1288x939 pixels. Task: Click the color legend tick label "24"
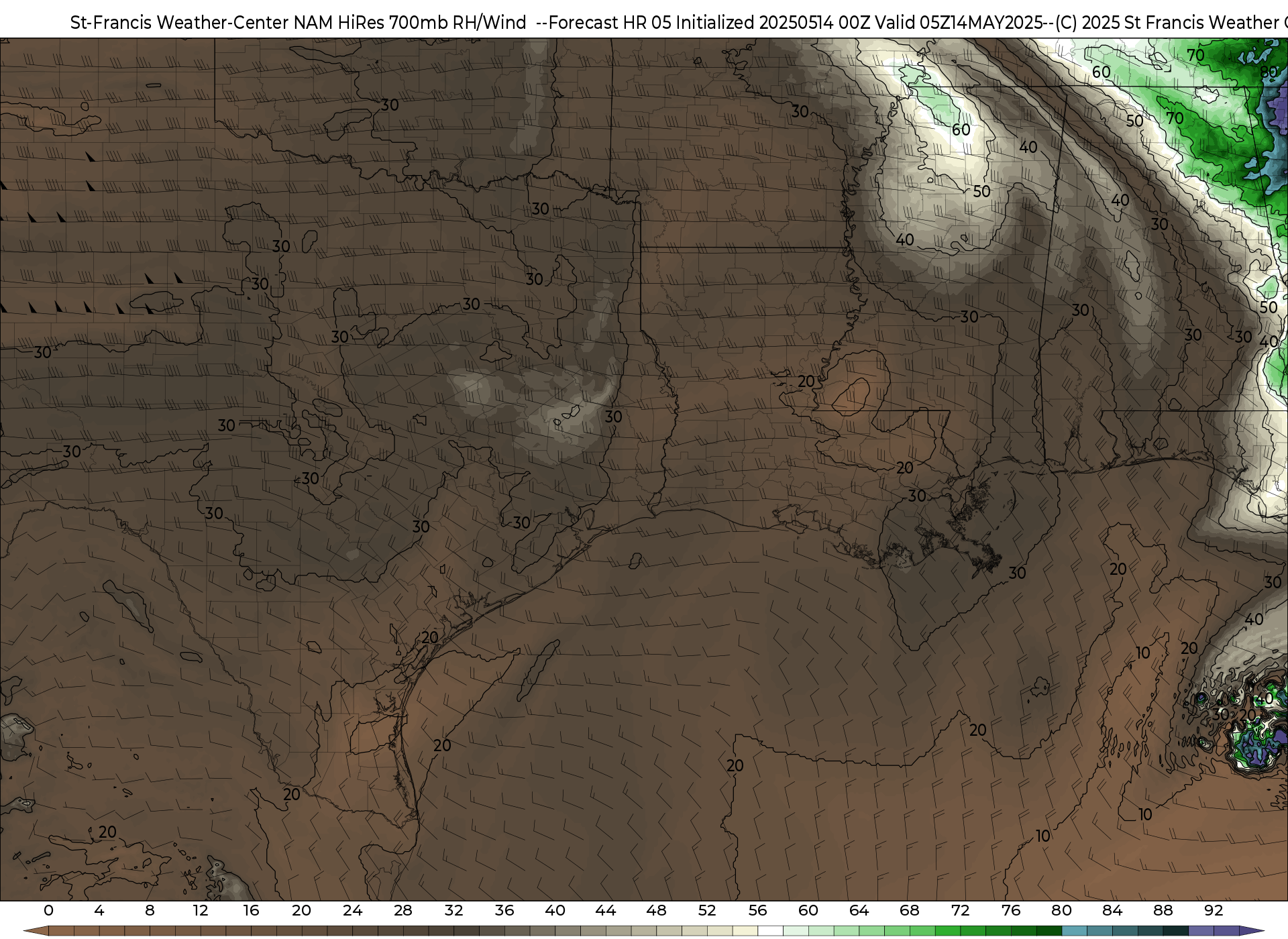pos(352,910)
